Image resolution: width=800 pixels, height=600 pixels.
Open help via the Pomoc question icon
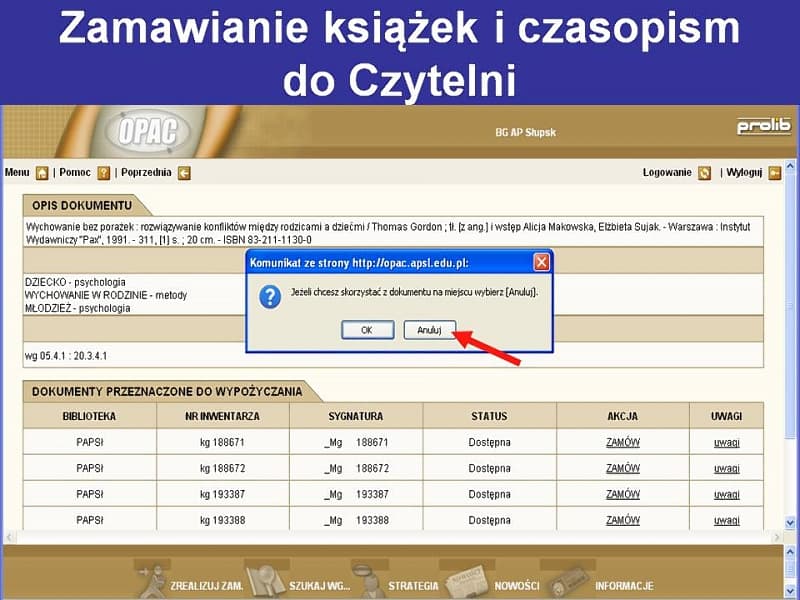tap(103, 173)
